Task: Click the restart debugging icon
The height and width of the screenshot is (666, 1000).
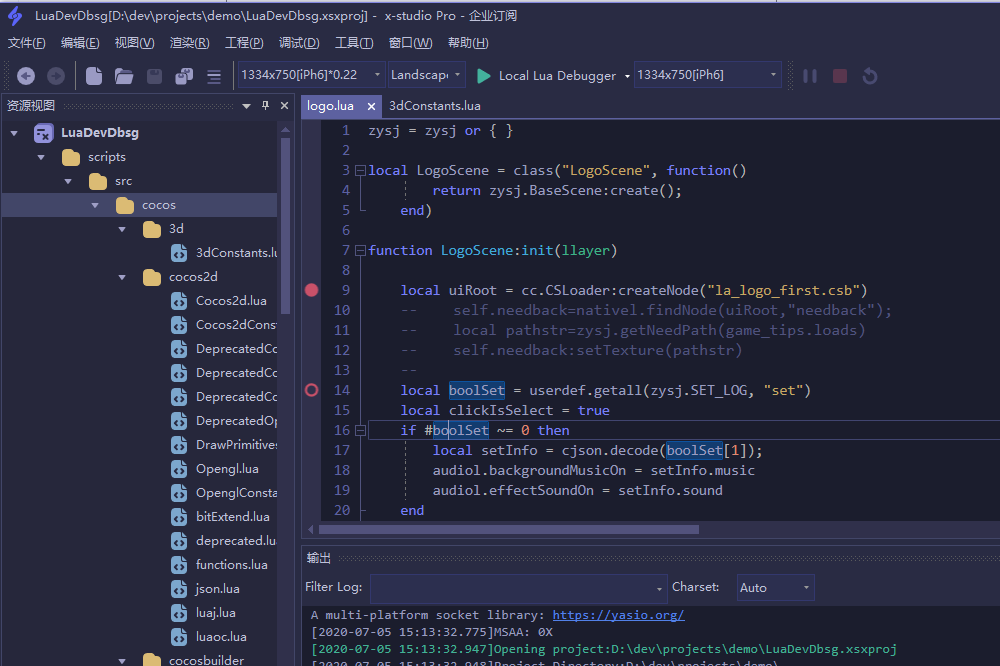Action: (870, 76)
